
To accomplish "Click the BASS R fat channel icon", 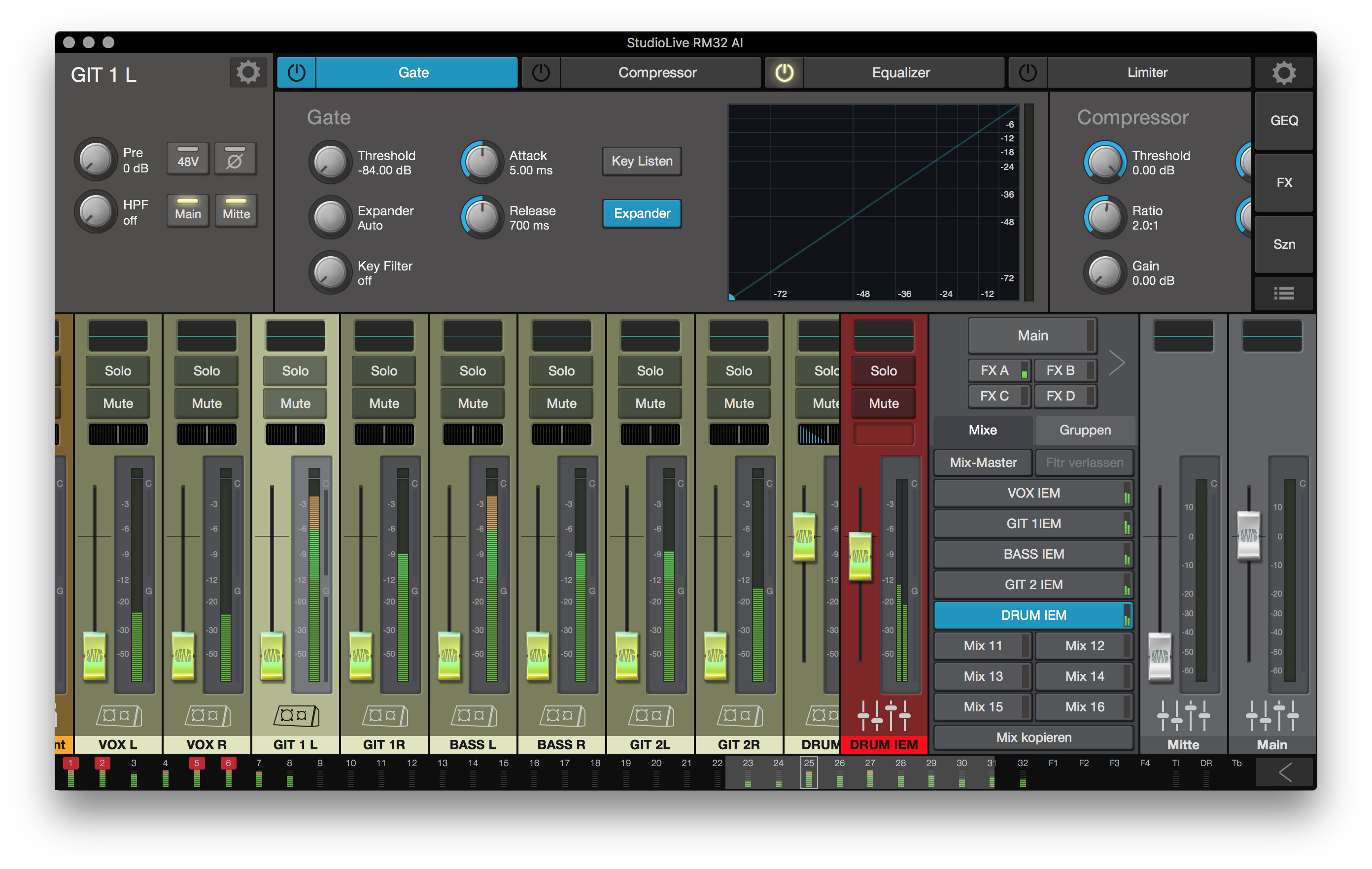I will pyautogui.click(x=562, y=715).
